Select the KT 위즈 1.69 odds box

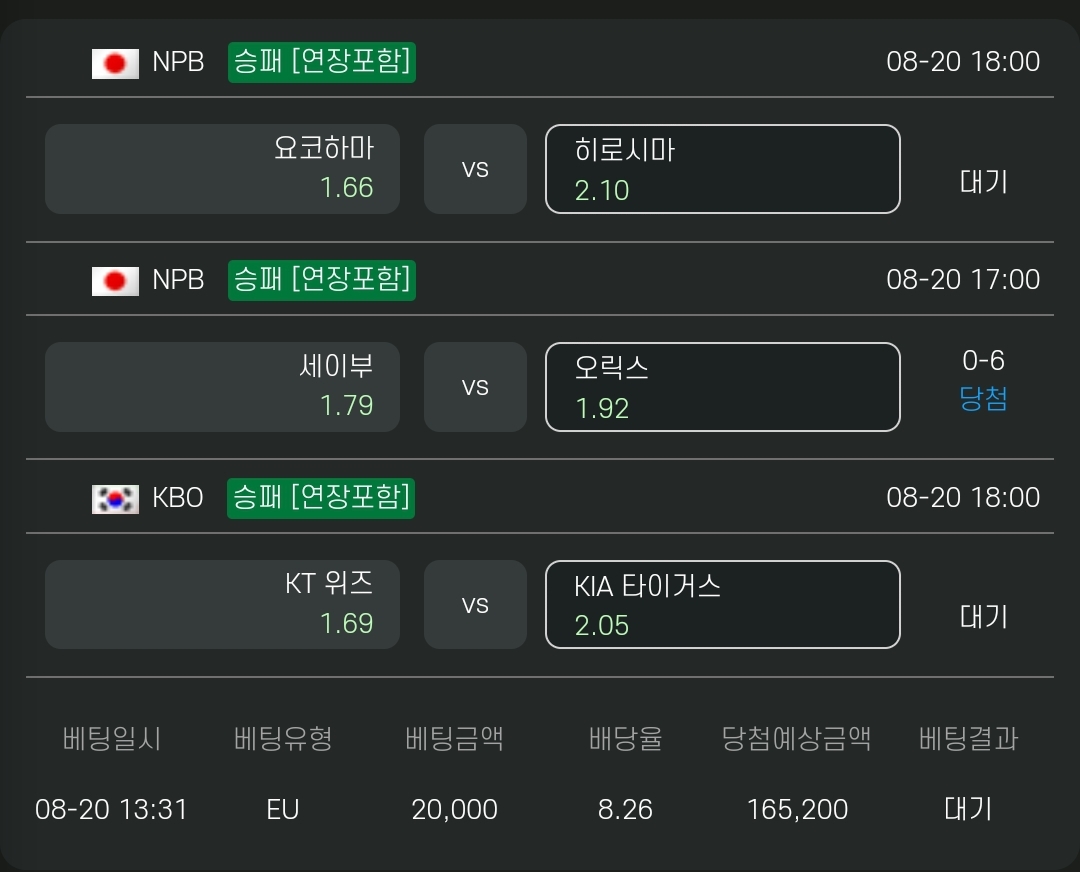coord(222,604)
